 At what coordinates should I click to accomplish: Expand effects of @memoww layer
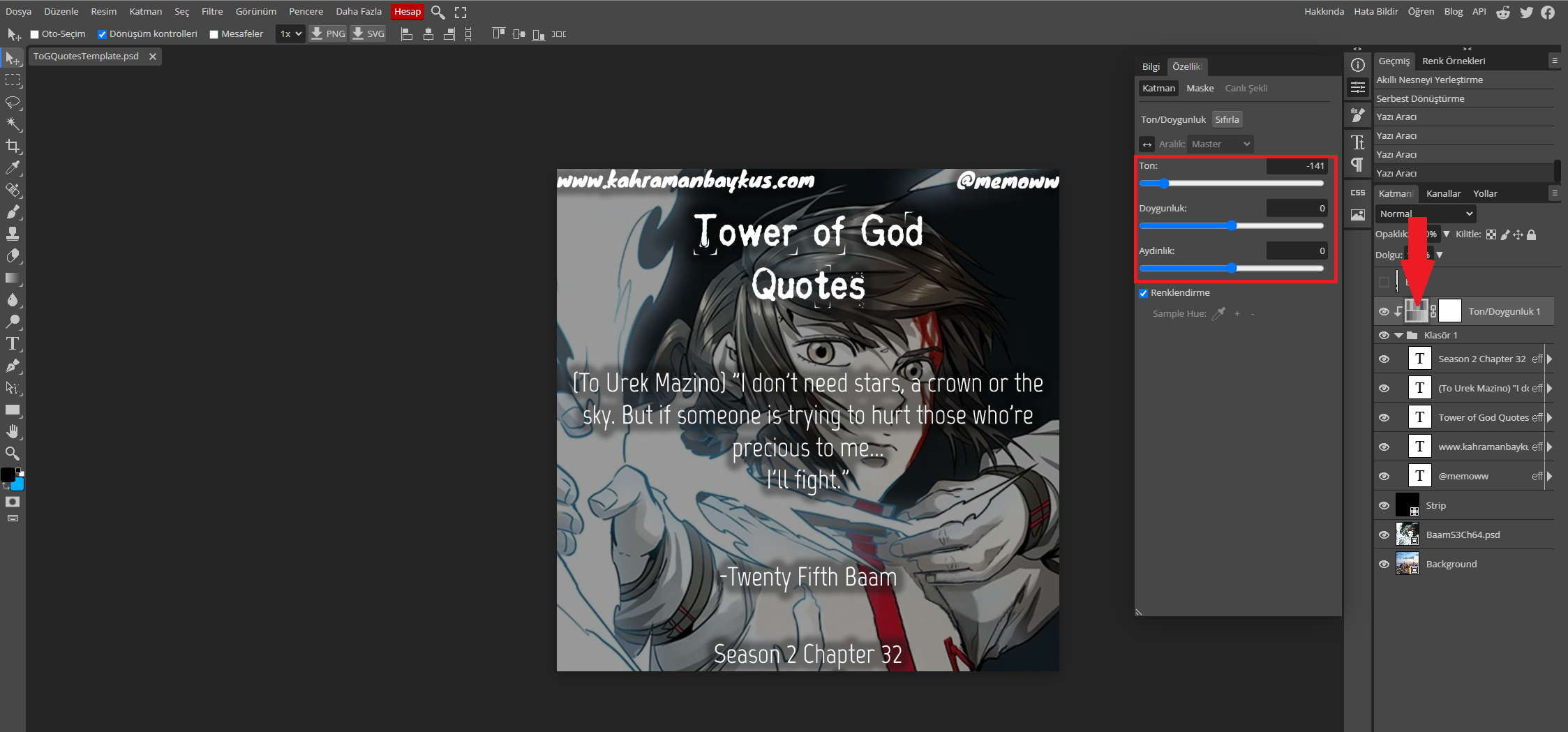click(1549, 477)
